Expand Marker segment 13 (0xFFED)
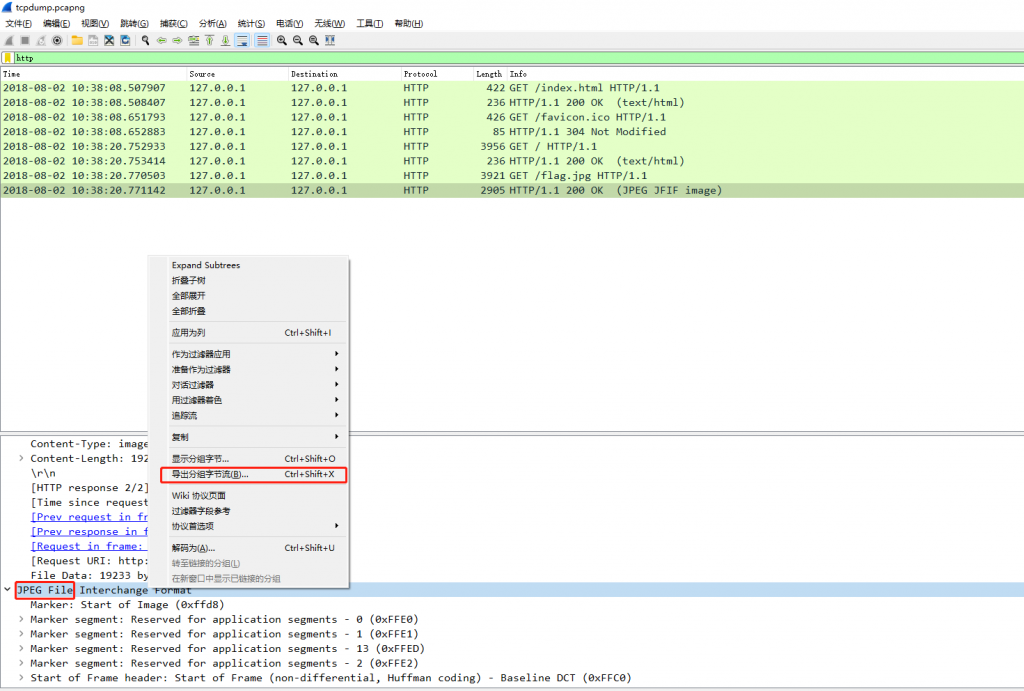The image size is (1024, 691). tap(21, 649)
